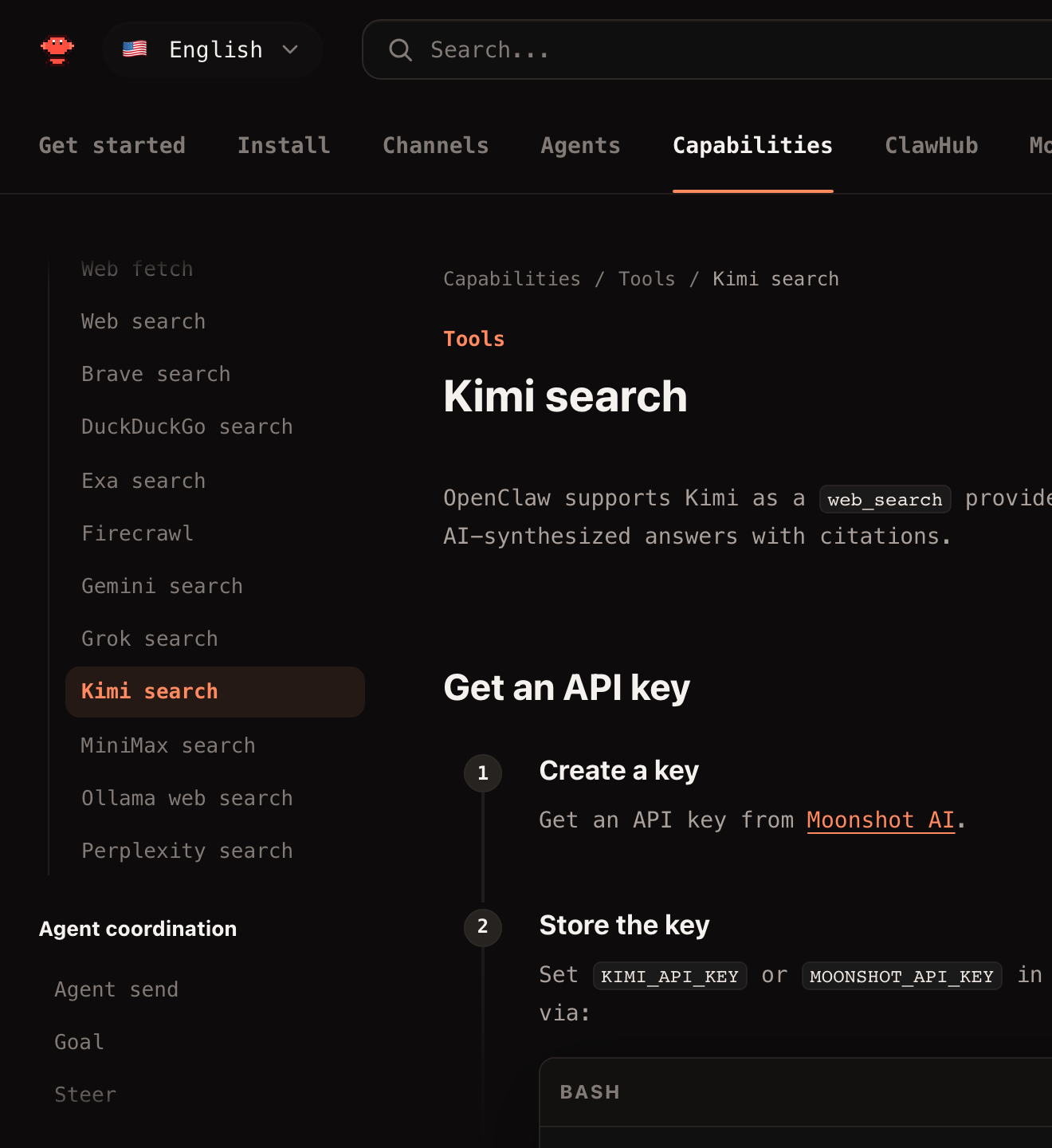
Task: Open the ClawHub tab
Action: pos(932,145)
